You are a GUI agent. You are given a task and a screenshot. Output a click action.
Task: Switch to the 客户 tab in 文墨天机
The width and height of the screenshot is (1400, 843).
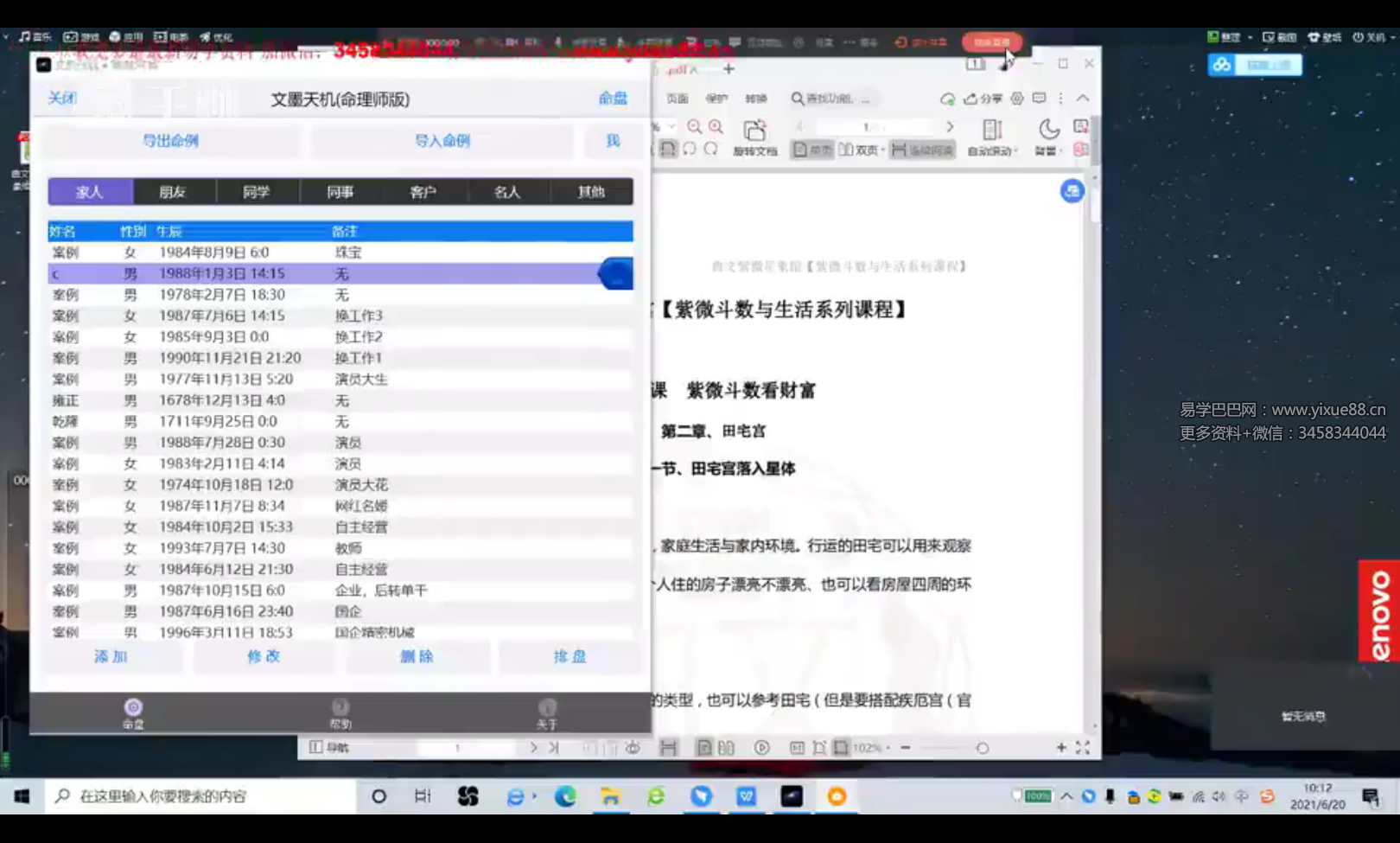pos(423,192)
